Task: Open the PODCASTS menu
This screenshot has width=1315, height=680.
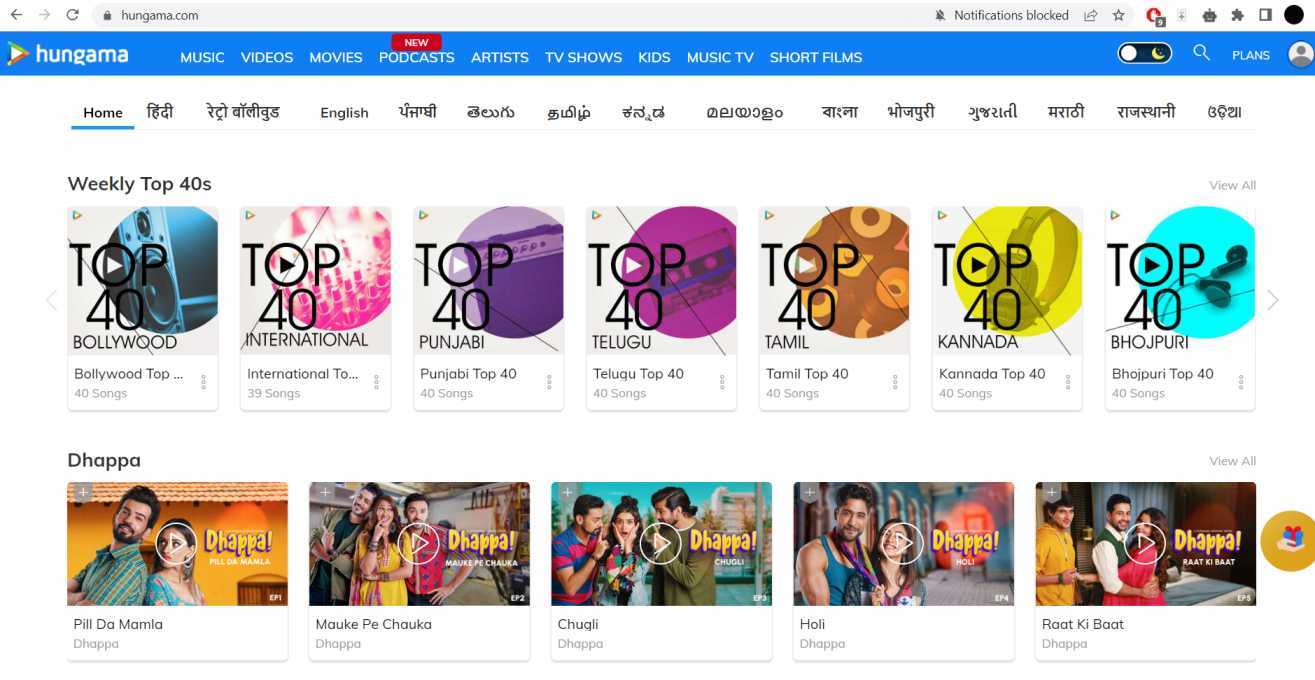Action: [416, 57]
